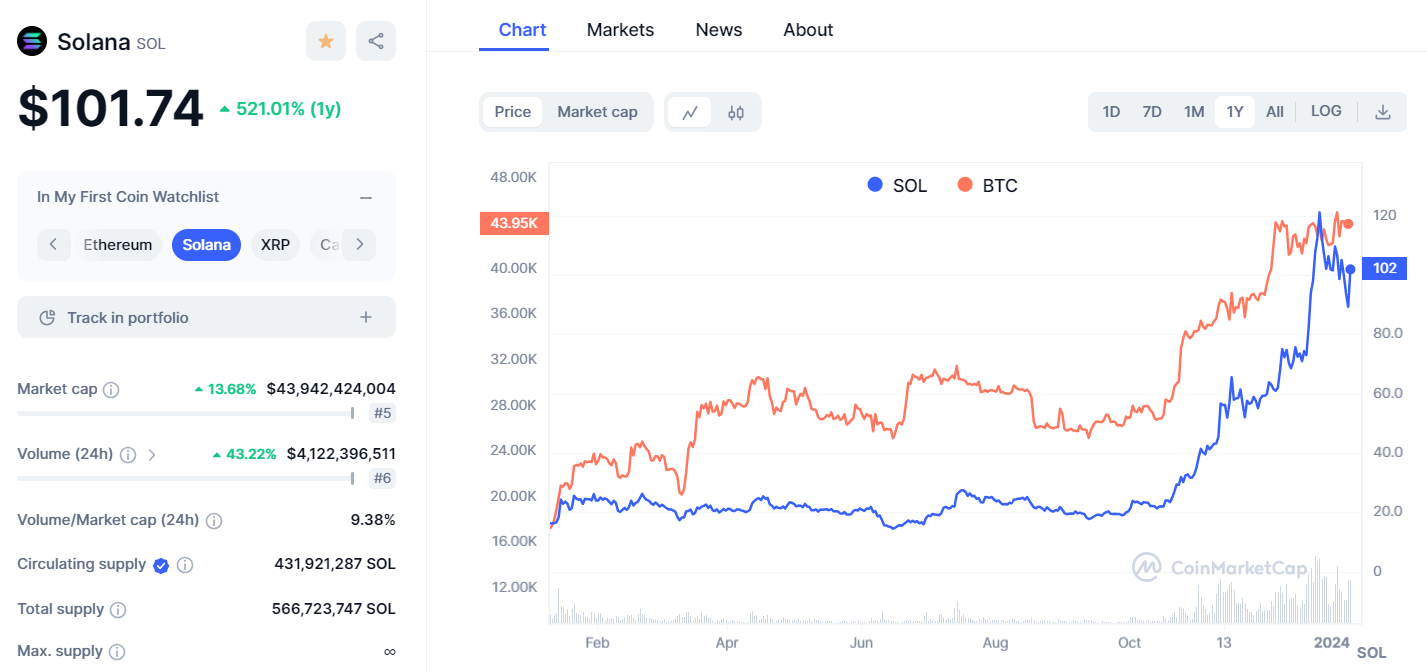Click the 9.38% volume/market cap value
Screen dimensions: 1427x672
[x=374, y=520]
